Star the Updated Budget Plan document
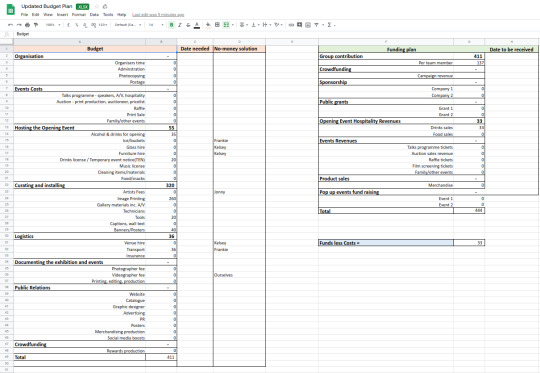This screenshot has height=373, width=540. click(97, 7)
